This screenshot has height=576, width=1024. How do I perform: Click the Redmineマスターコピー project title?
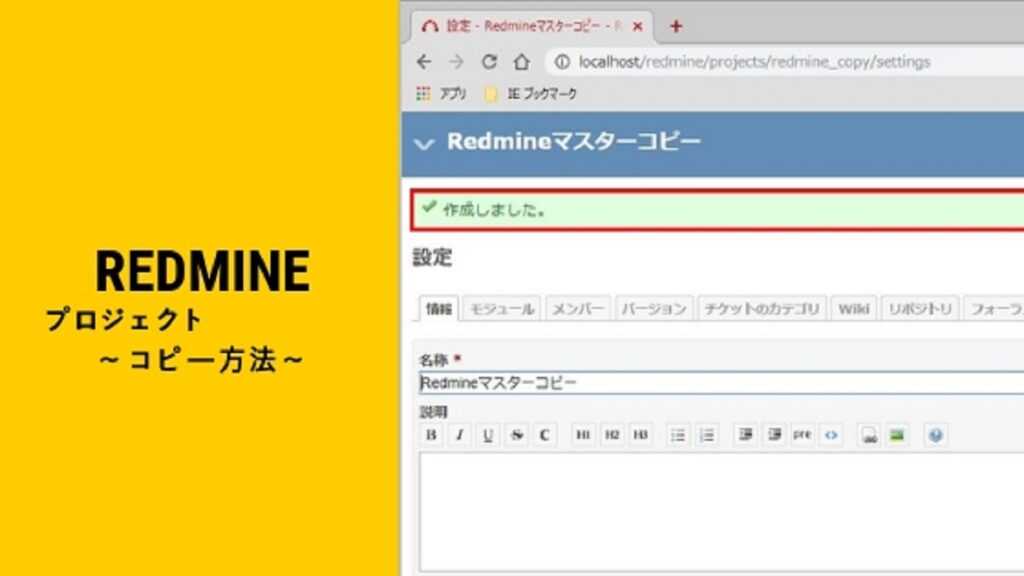click(573, 142)
